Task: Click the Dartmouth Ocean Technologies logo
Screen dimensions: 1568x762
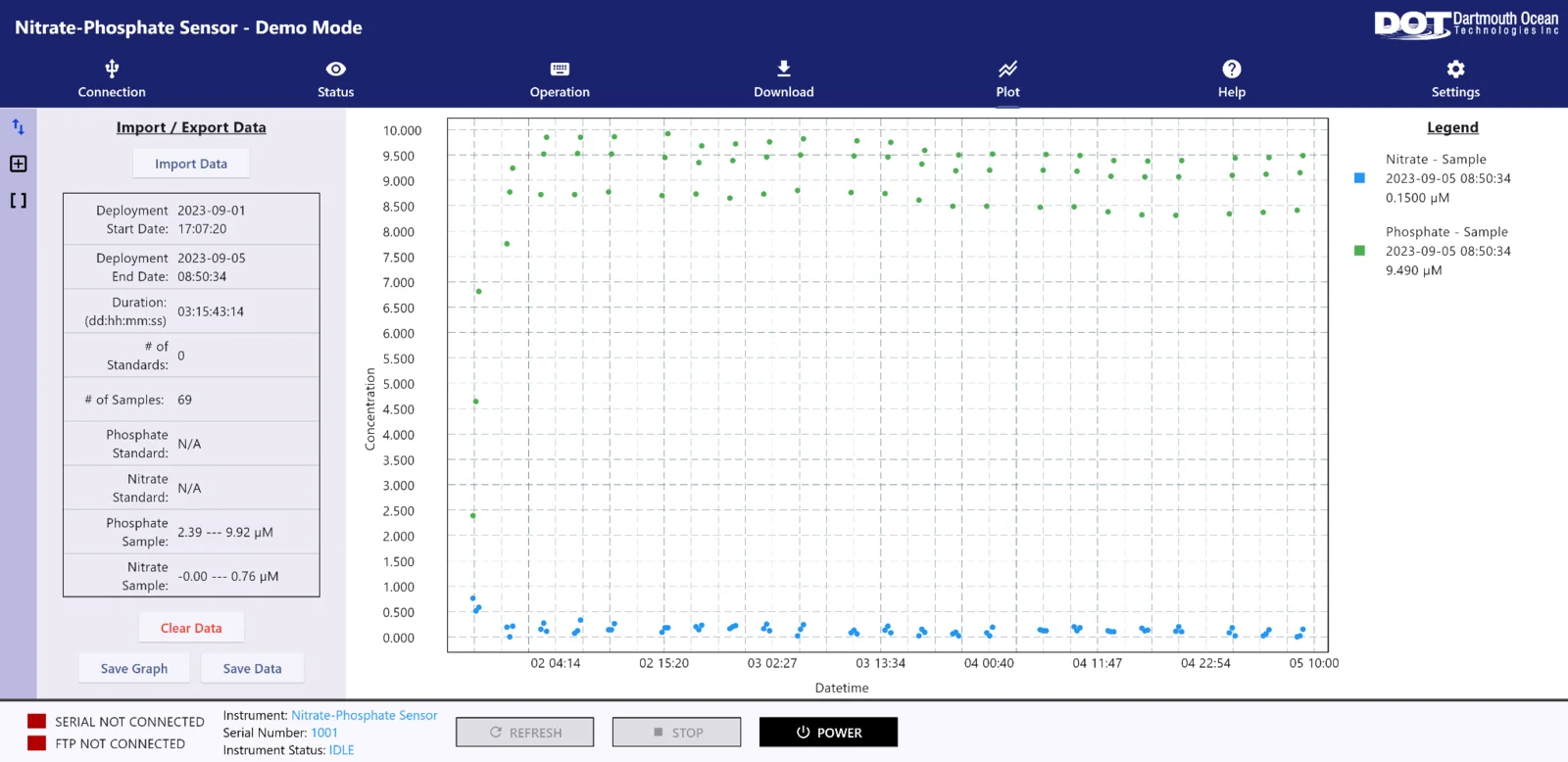Action: click(x=1466, y=24)
